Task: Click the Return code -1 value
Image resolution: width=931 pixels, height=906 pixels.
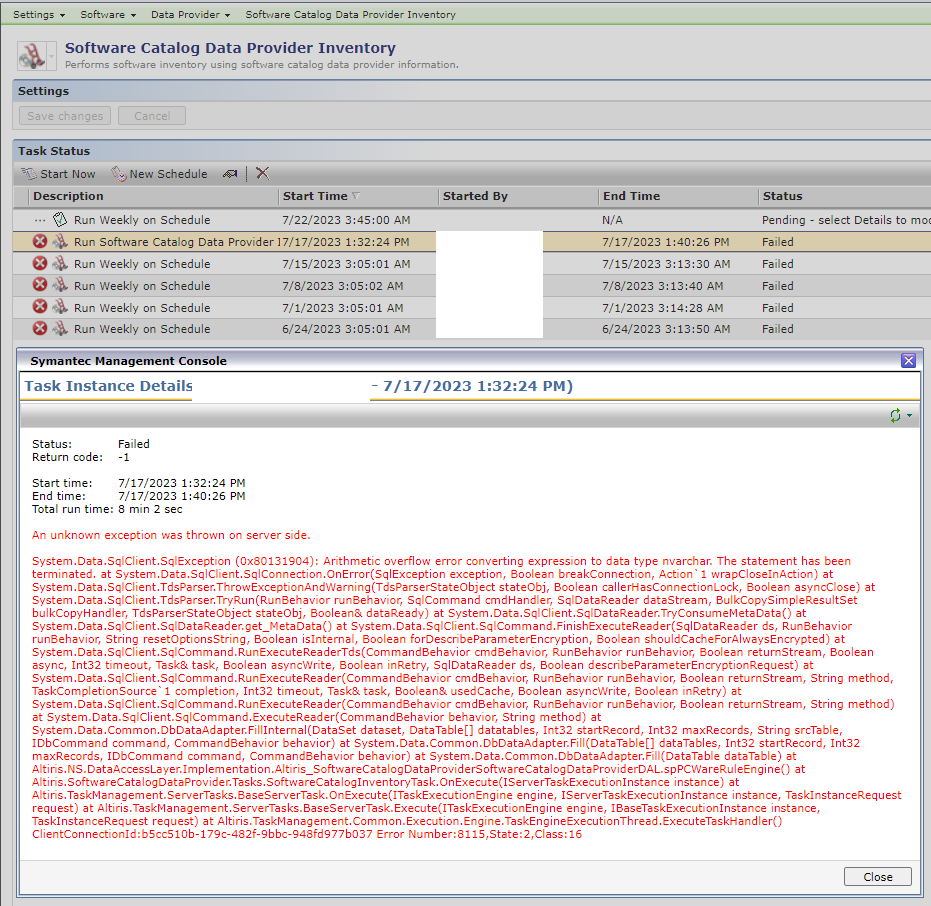Action: click(124, 457)
